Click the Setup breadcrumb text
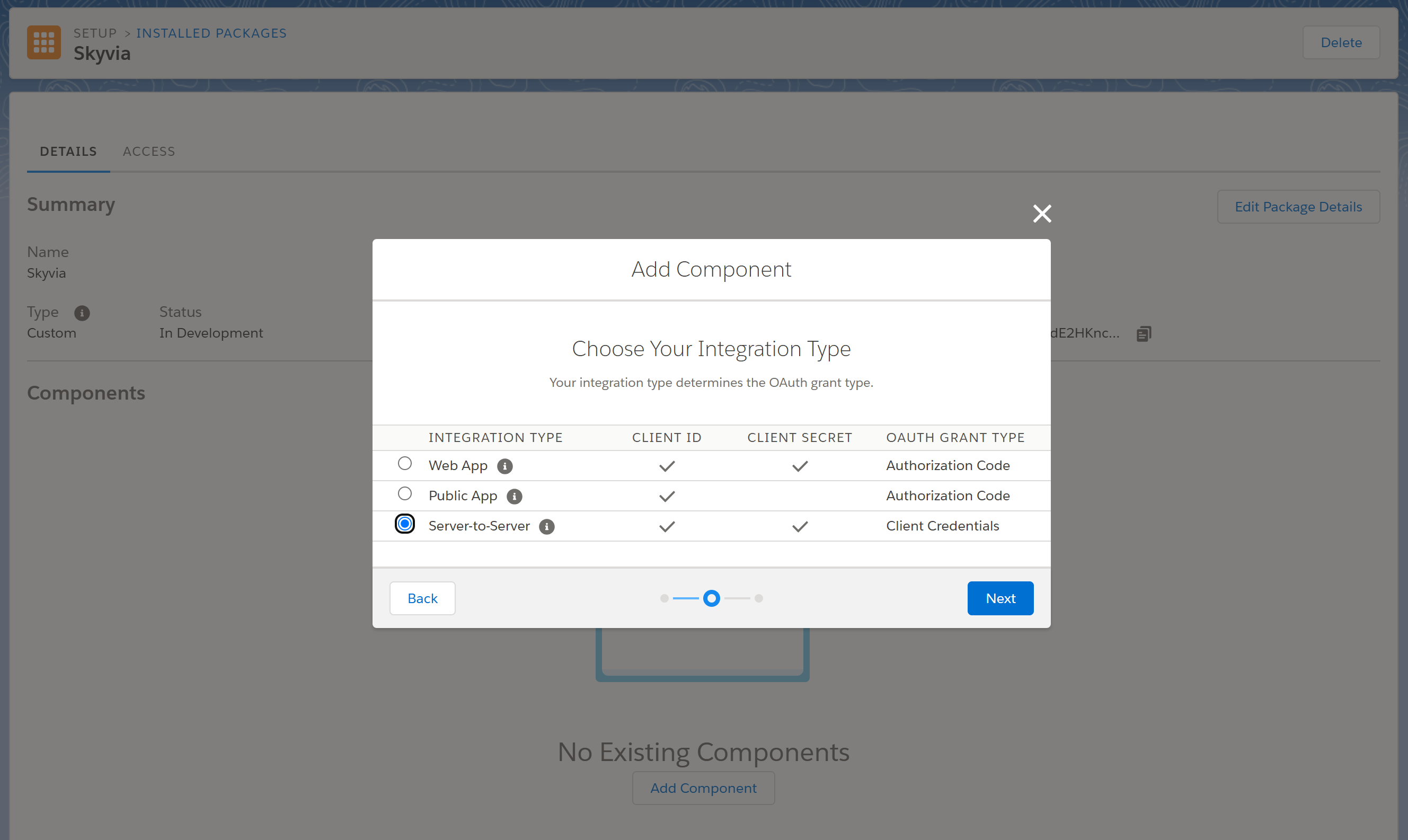 (x=95, y=33)
